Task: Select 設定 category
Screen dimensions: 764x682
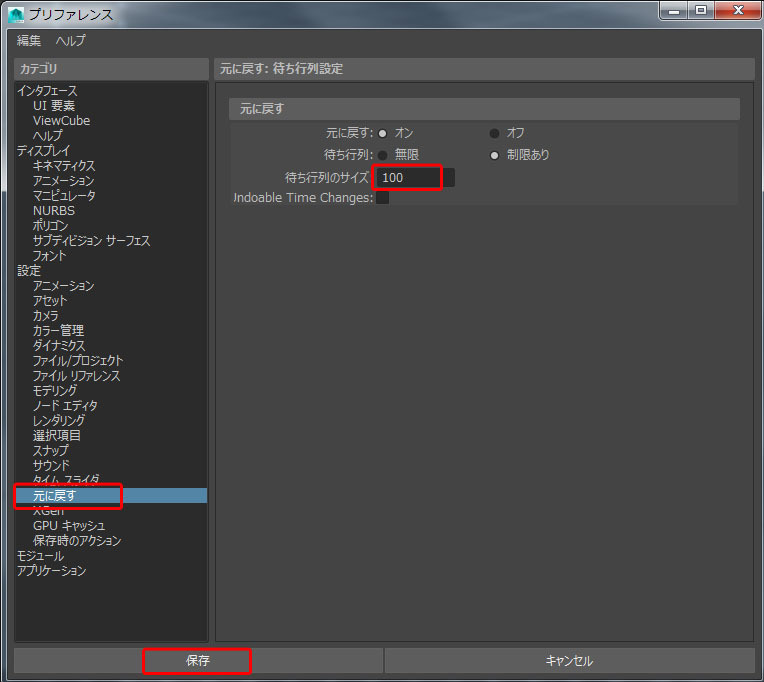Action: coord(29,271)
